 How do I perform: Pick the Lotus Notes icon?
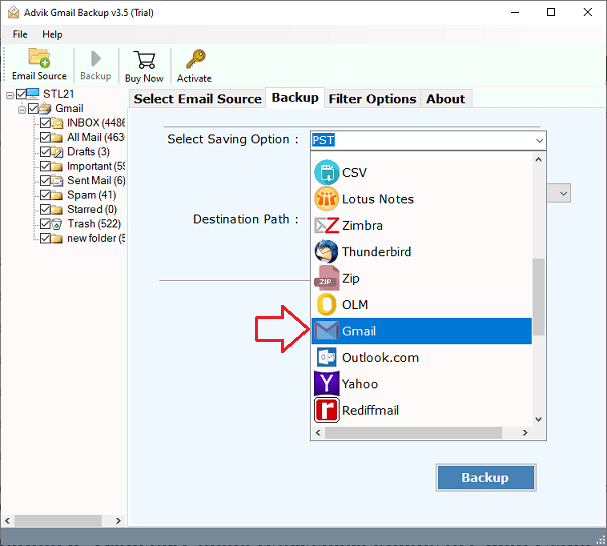[x=326, y=199]
